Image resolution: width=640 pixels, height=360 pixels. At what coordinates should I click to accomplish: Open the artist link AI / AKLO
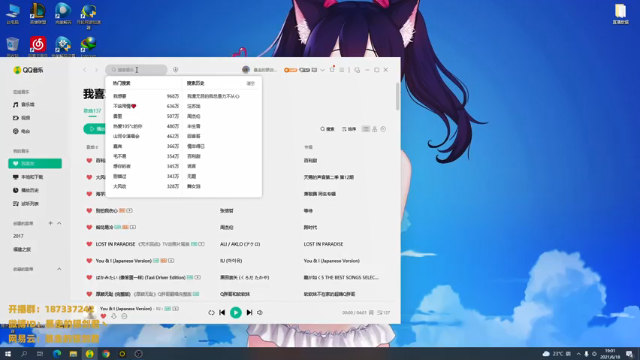pyautogui.click(x=240, y=244)
